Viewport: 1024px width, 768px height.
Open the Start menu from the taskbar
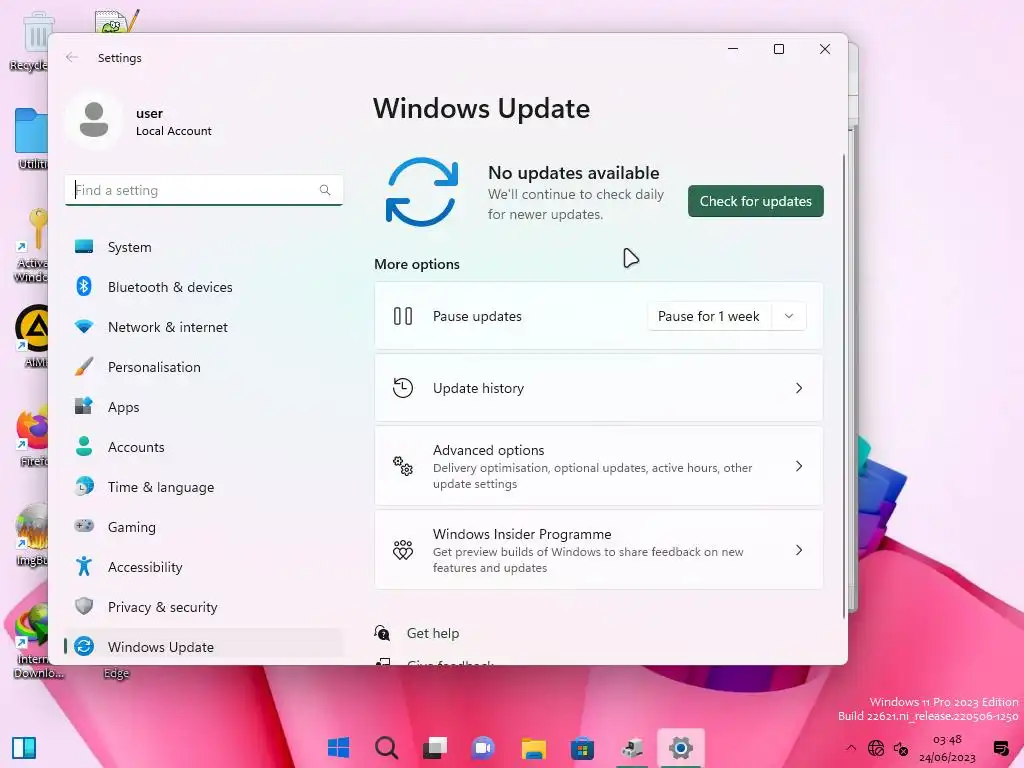coord(338,748)
